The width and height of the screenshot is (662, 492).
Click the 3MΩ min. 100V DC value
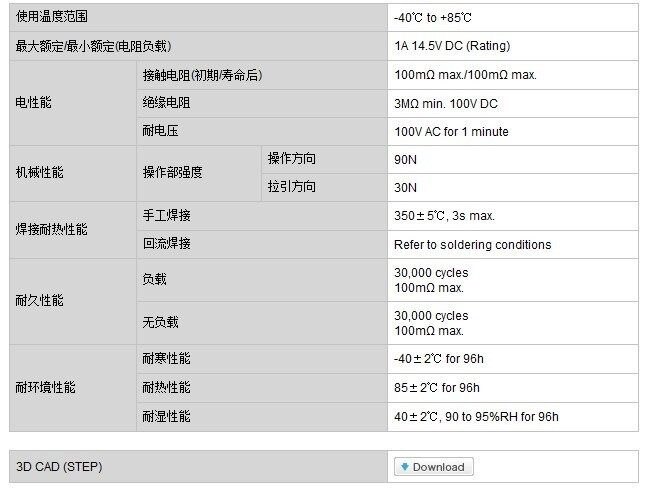[x=446, y=103]
